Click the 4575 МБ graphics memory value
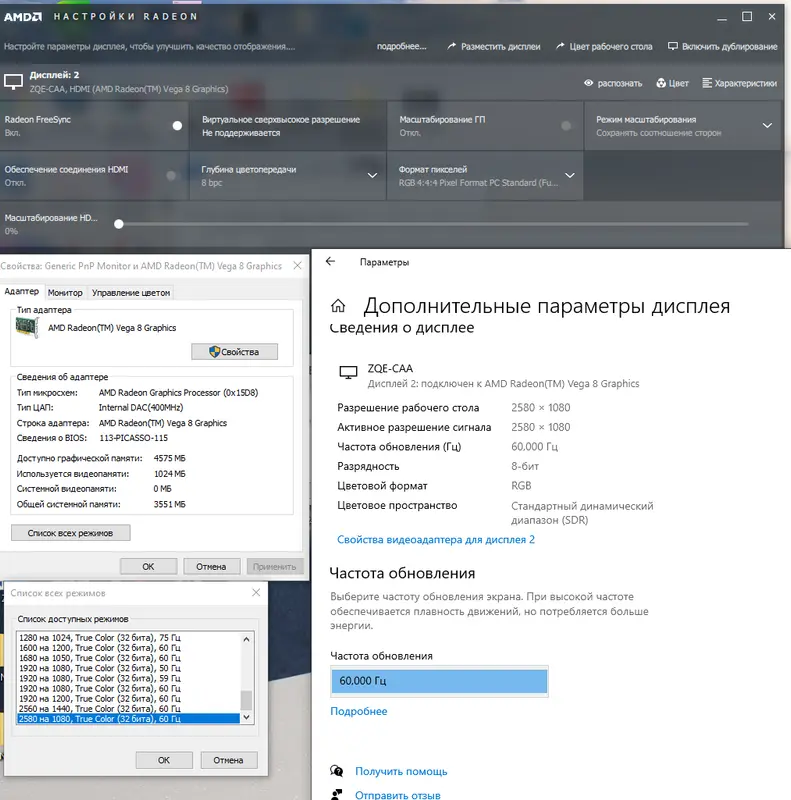Viewport: 791px width, 800px height. [169, 458]
